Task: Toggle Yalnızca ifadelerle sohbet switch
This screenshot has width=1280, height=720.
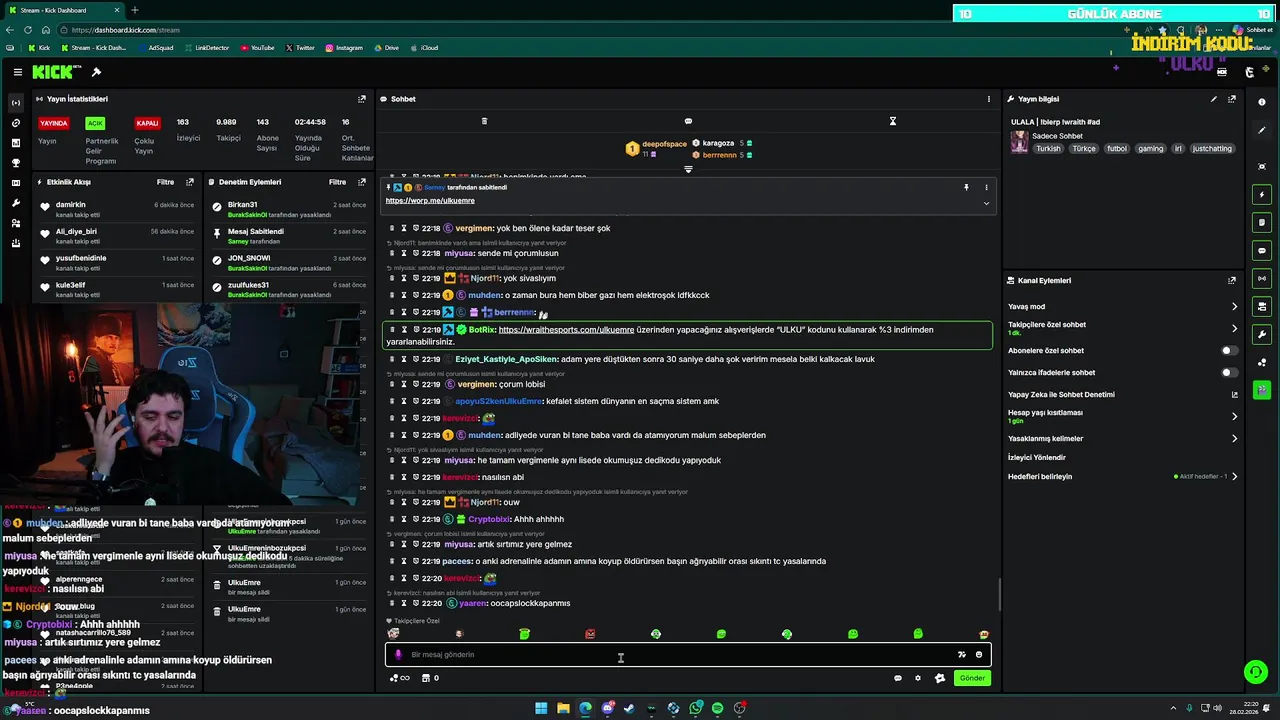Action: click(x=1230, y=373)
